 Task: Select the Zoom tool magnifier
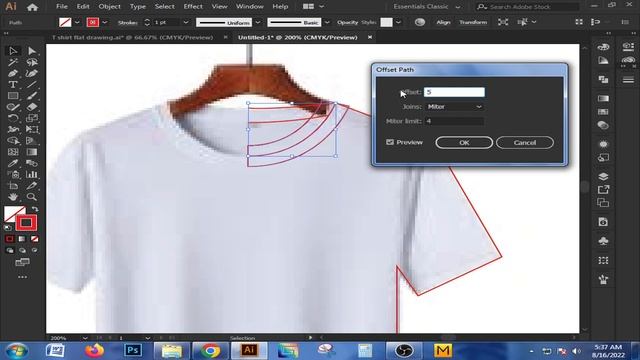32,197
